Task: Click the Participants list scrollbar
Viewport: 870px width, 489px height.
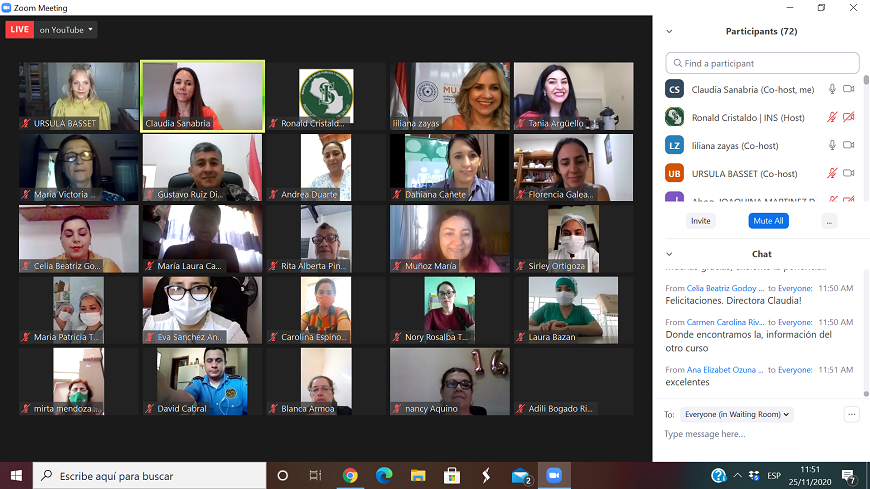Action: pyautogui.click(x=866, y=80)
